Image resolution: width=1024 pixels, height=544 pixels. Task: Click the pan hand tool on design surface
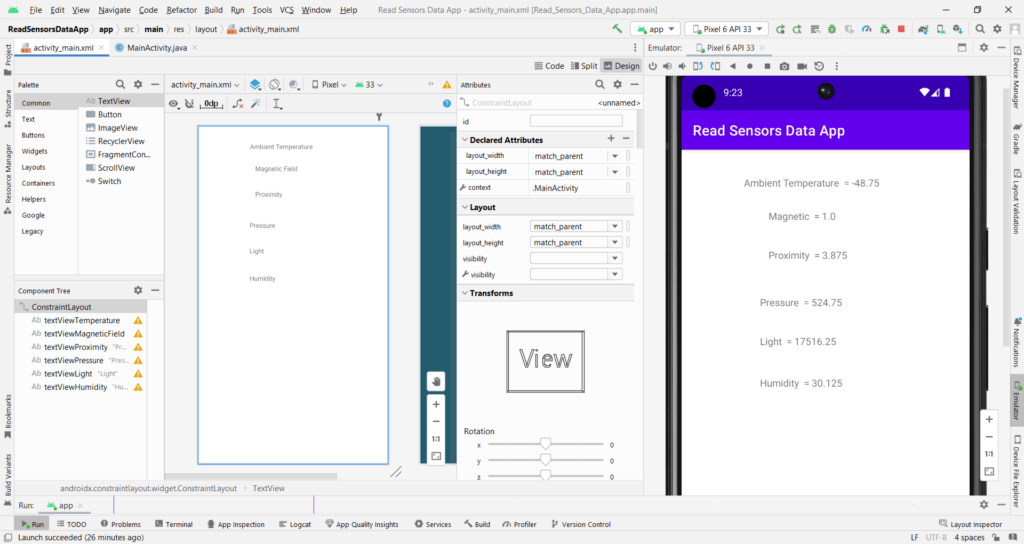pyautogui.click(x=436, y=381)
